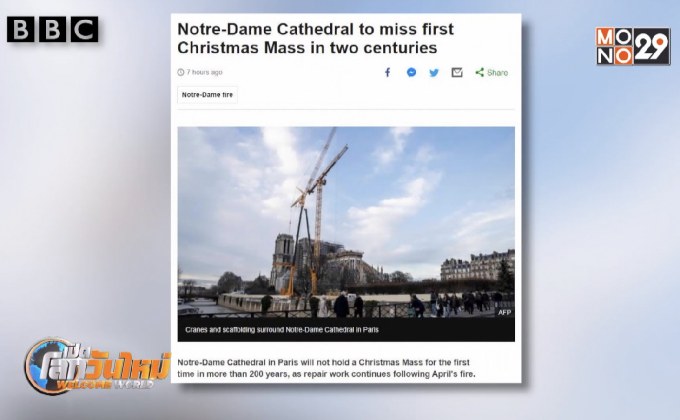Select the article's opening paragraph text
Screen dimensions: 680x420
click(x=326, y=368)
